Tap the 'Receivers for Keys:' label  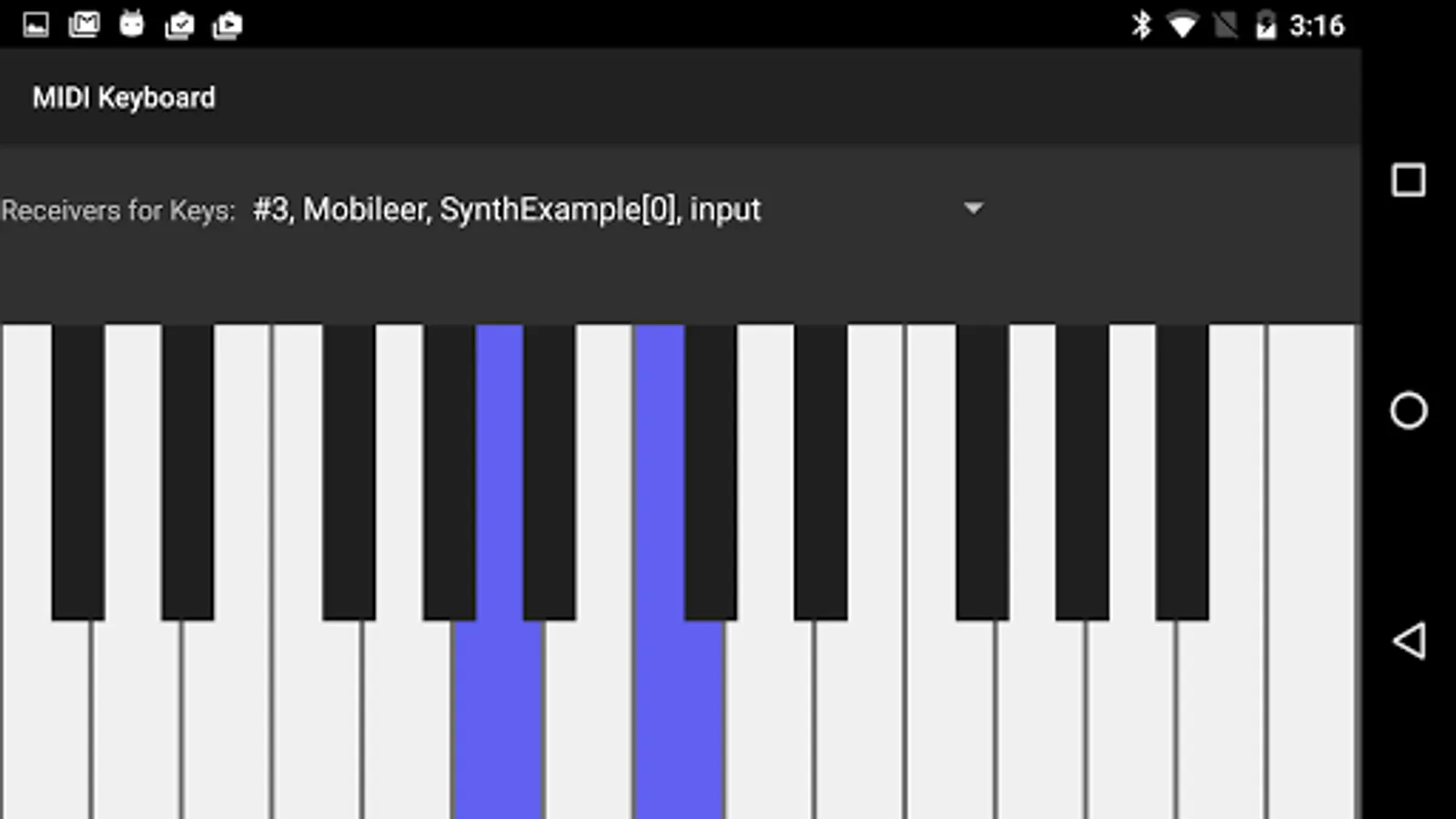point(118,210)
